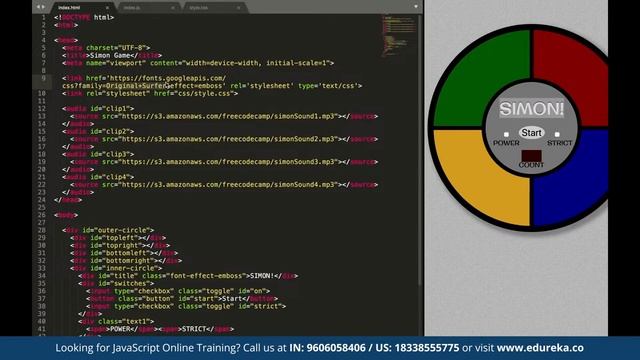
Task: Close the index.html tab
Action: (107, 8)
